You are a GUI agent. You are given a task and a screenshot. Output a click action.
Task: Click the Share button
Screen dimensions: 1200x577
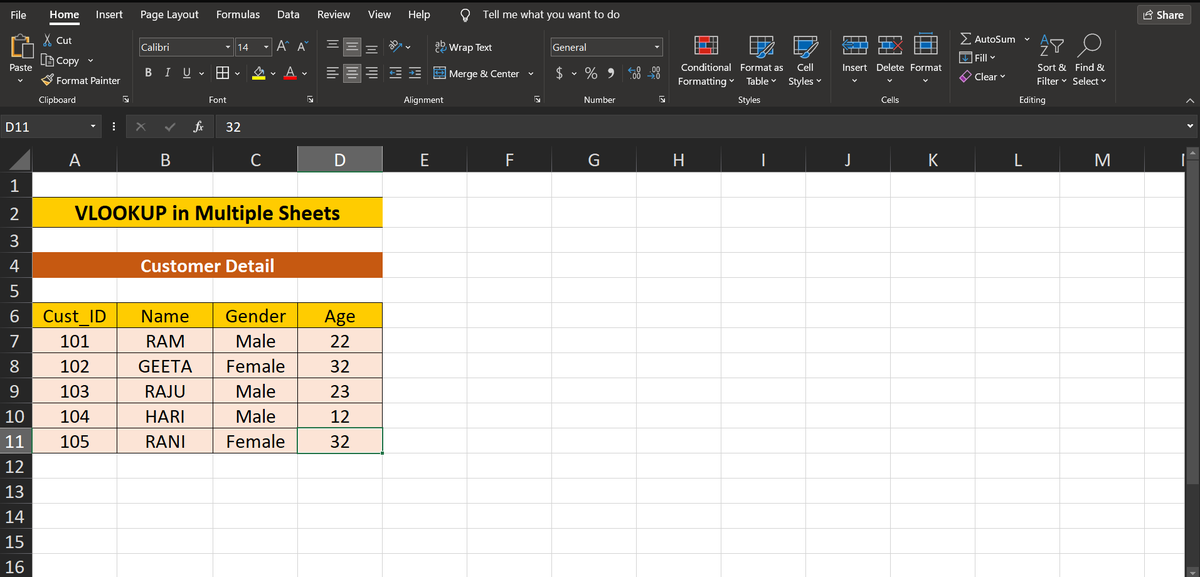(x=1163, y=15)
